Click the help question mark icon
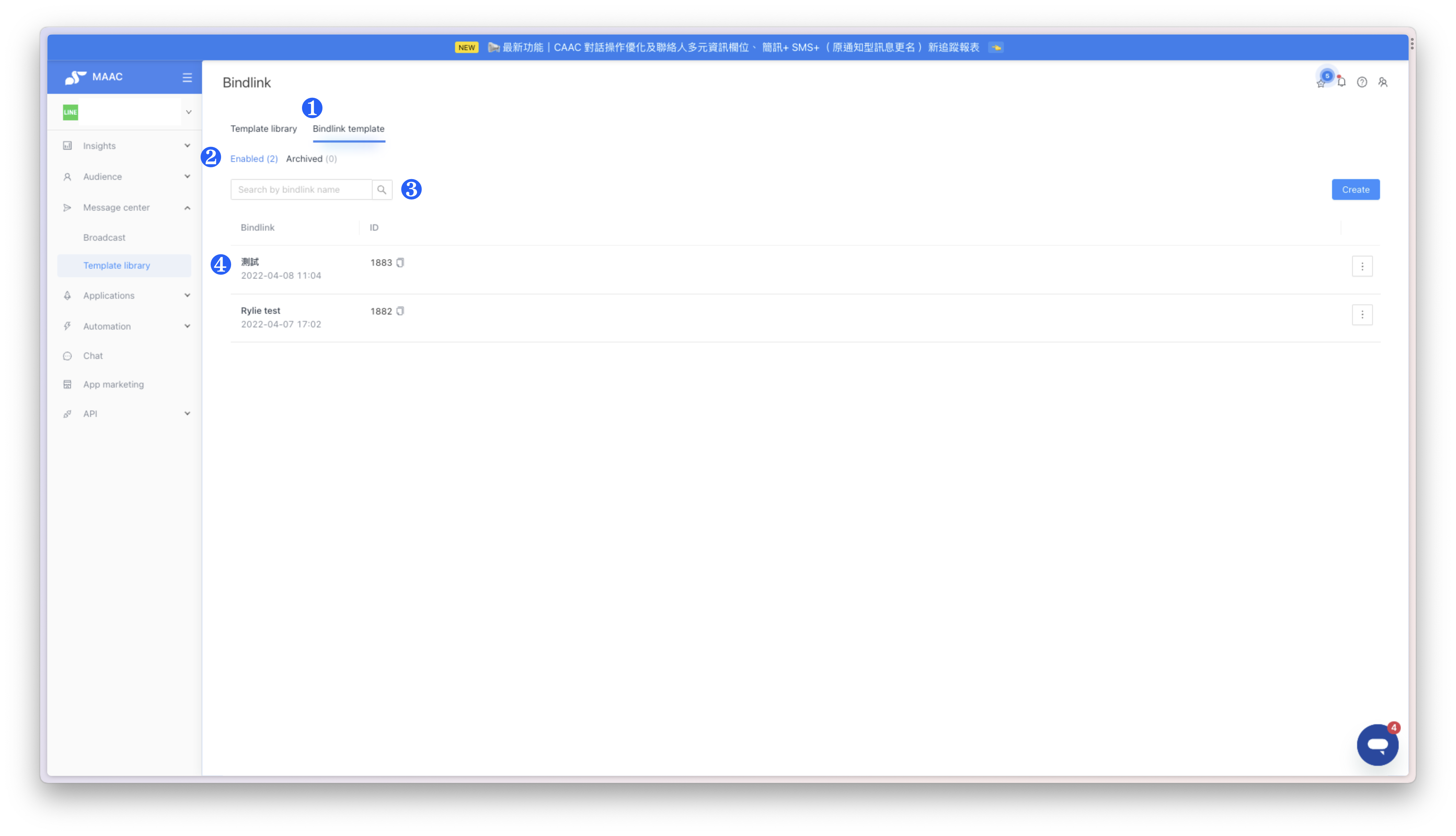This screenshot has height=836, width=1456. pyautogui.click(x=1362, y=82)
